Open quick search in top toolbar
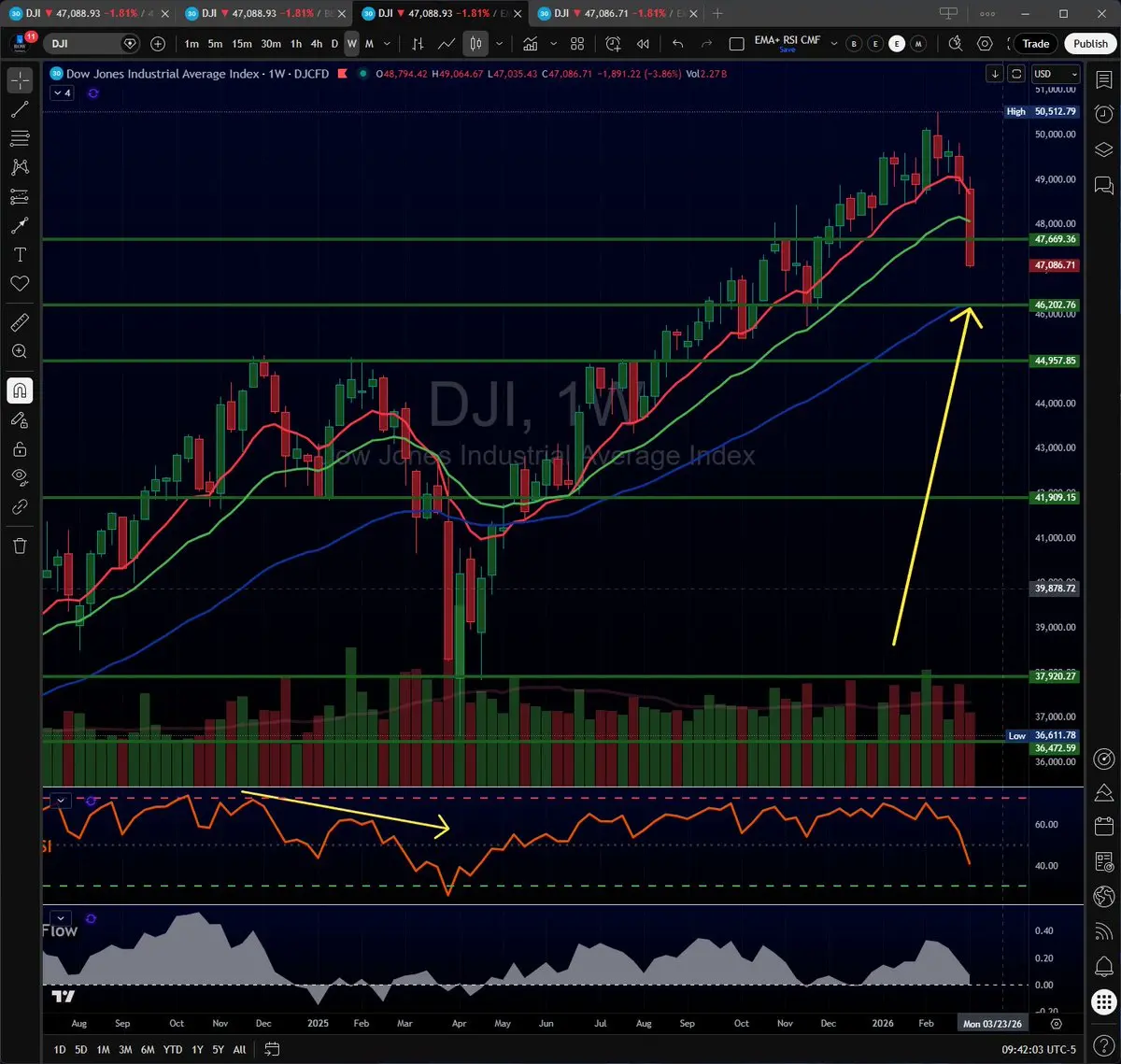1121x1064 pixels. 955,44
